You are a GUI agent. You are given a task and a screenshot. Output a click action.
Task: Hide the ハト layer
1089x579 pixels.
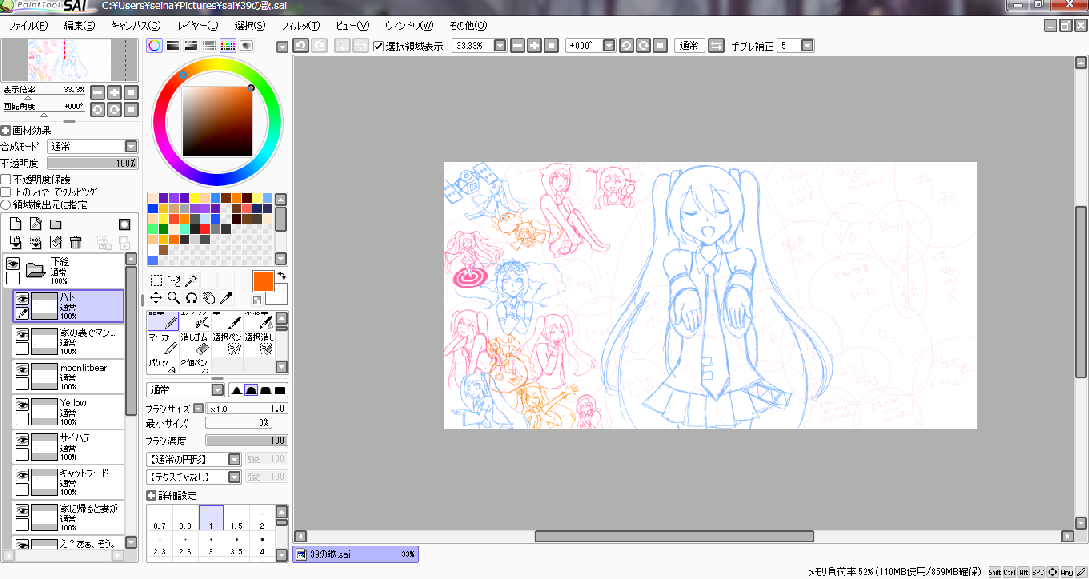point(22,299)
